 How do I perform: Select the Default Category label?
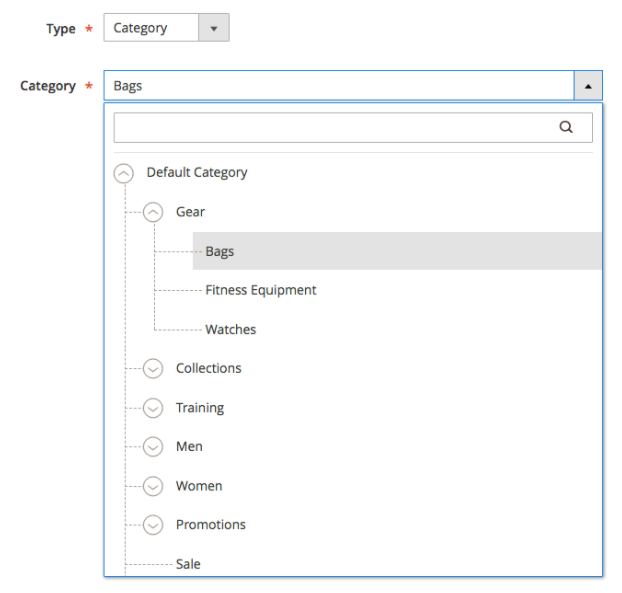197,172
